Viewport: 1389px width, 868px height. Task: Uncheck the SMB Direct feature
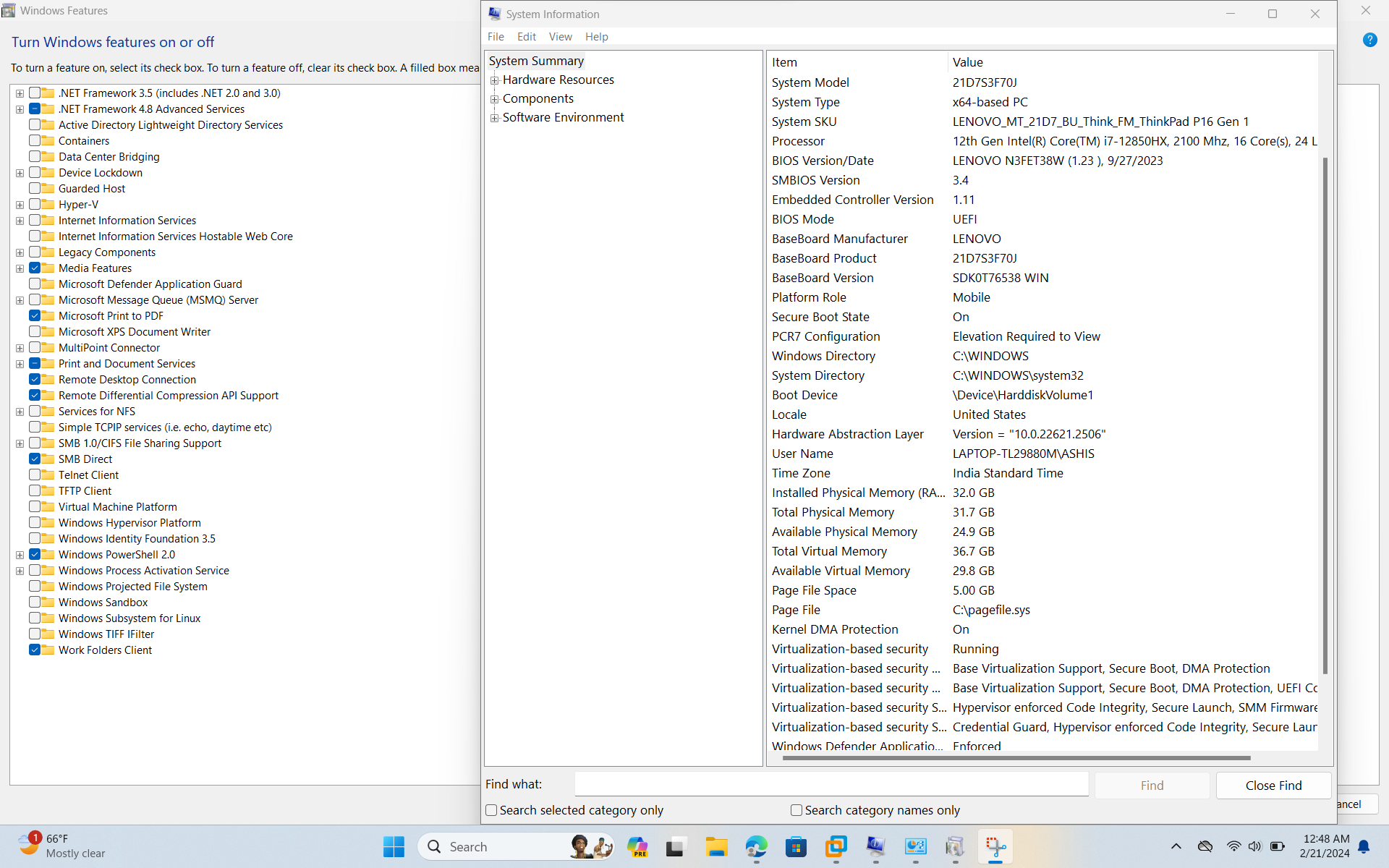(35, 459)
